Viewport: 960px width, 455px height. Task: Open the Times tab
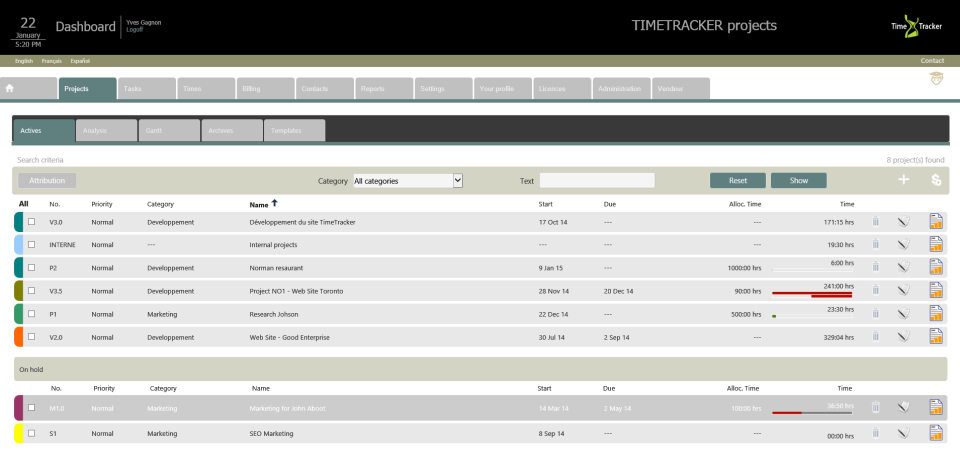(x=206, y=88)
